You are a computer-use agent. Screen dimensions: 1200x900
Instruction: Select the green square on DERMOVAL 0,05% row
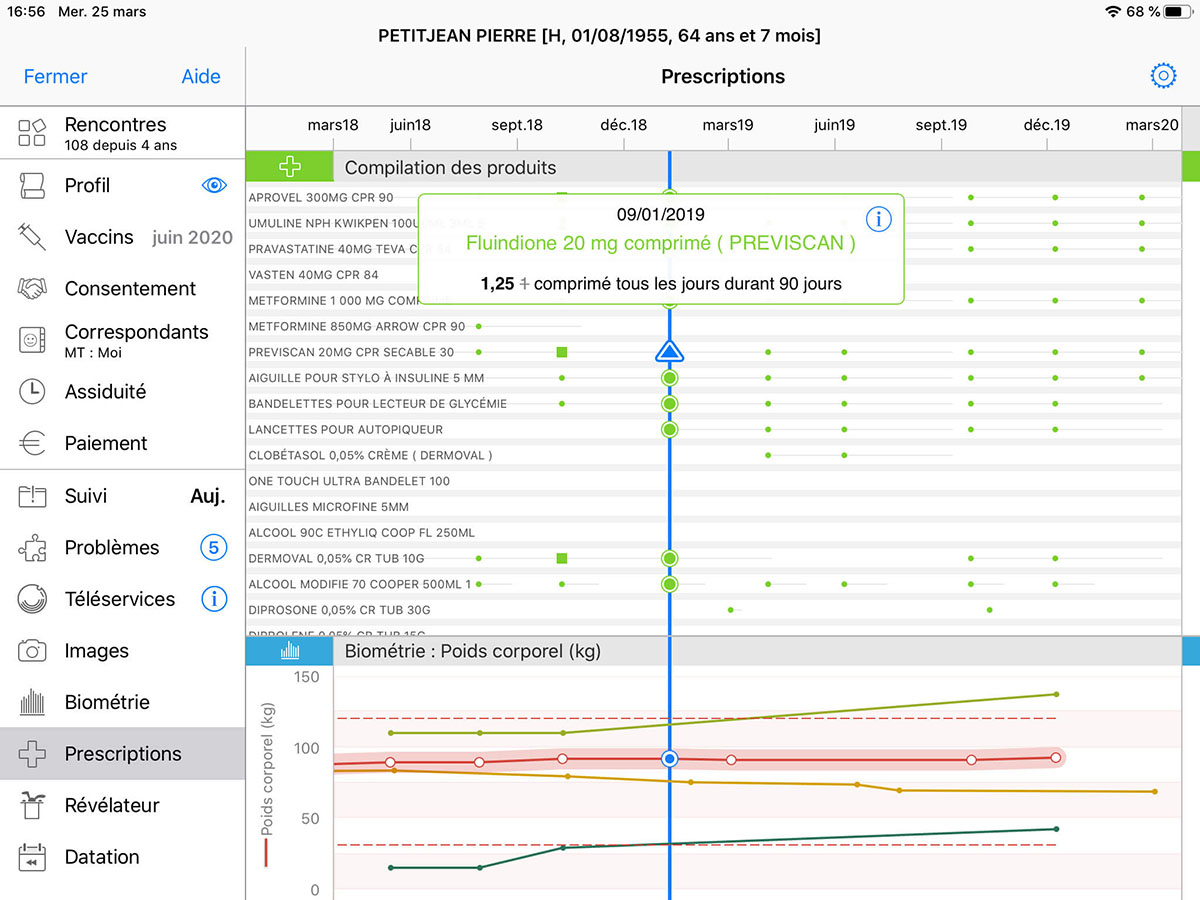[x=562, y=558]
